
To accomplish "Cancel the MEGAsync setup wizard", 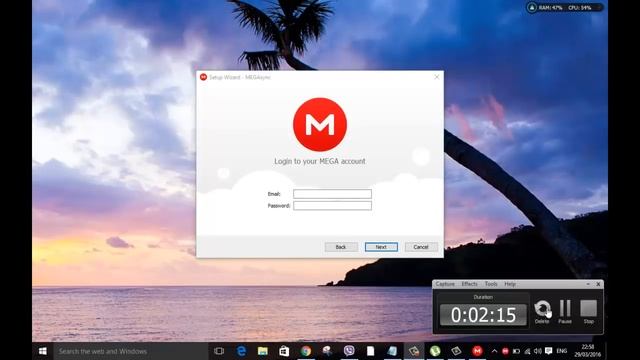I will click(421, 247).
